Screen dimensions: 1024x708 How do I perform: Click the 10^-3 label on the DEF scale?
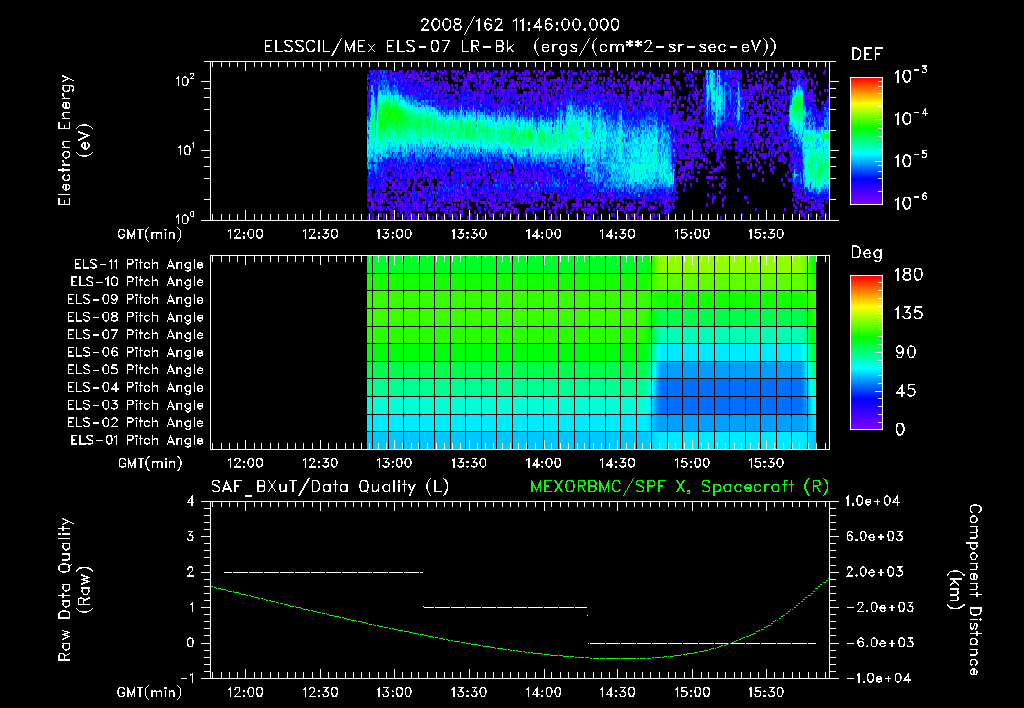[x=910, y=76]
